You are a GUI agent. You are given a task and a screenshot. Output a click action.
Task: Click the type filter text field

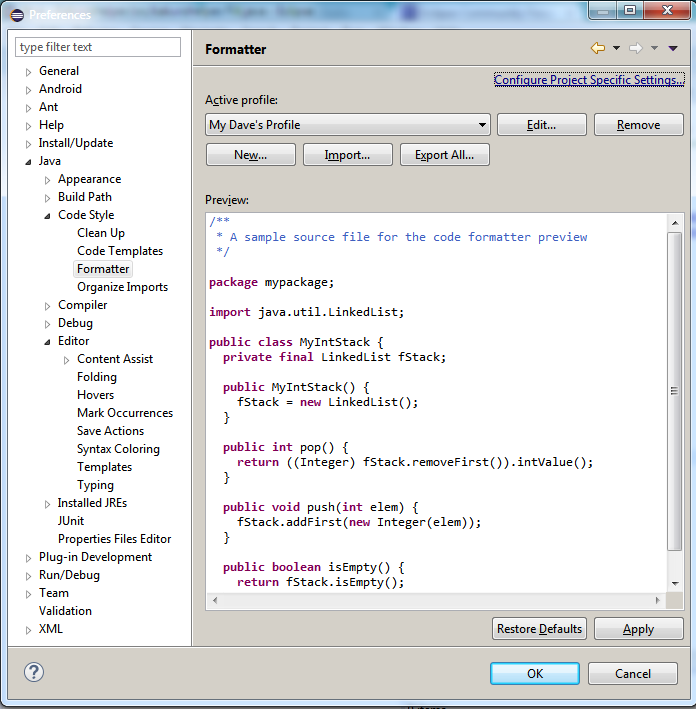pos(98,47)
